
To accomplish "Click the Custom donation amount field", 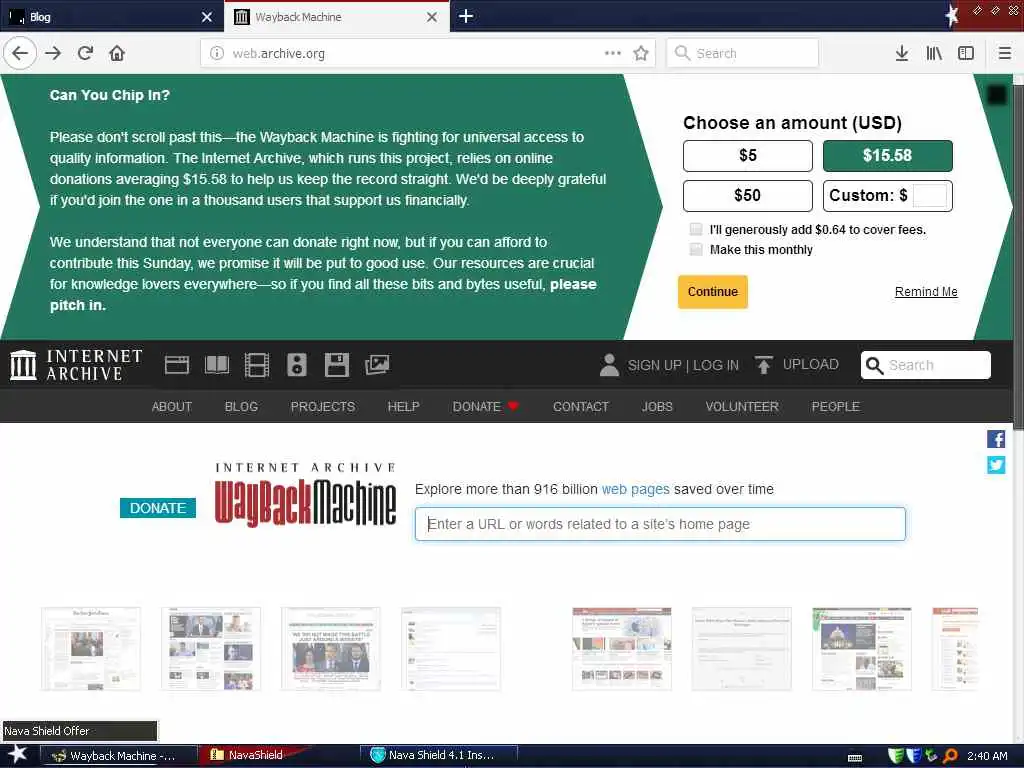I will (929, 195).
